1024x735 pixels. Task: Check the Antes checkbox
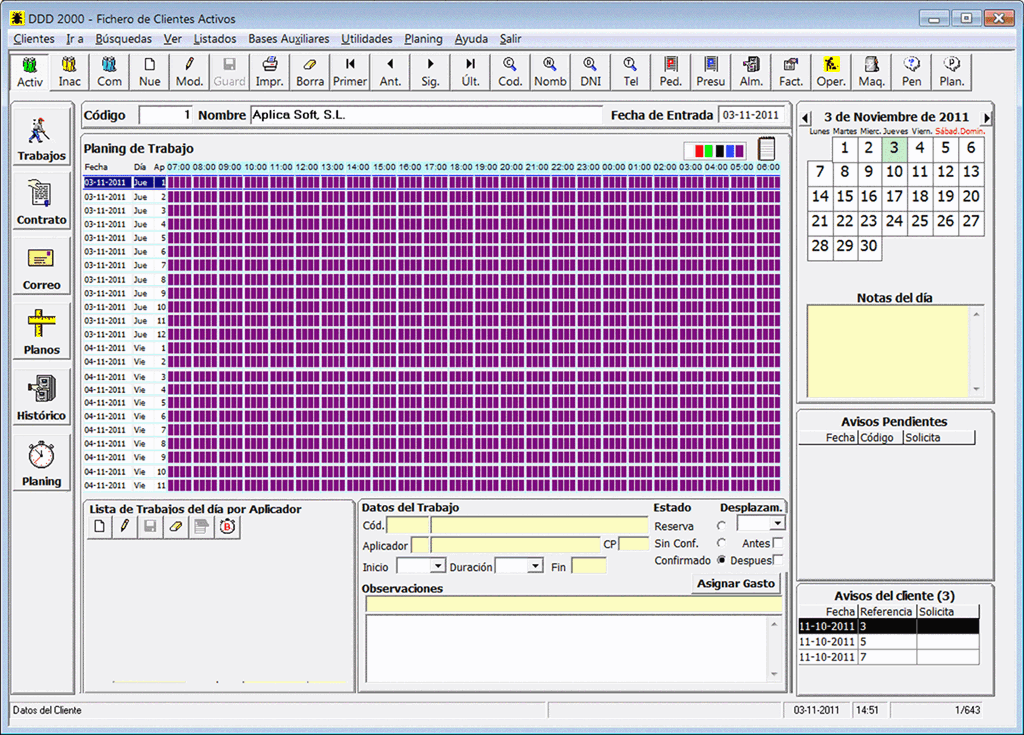pos(778,543)
